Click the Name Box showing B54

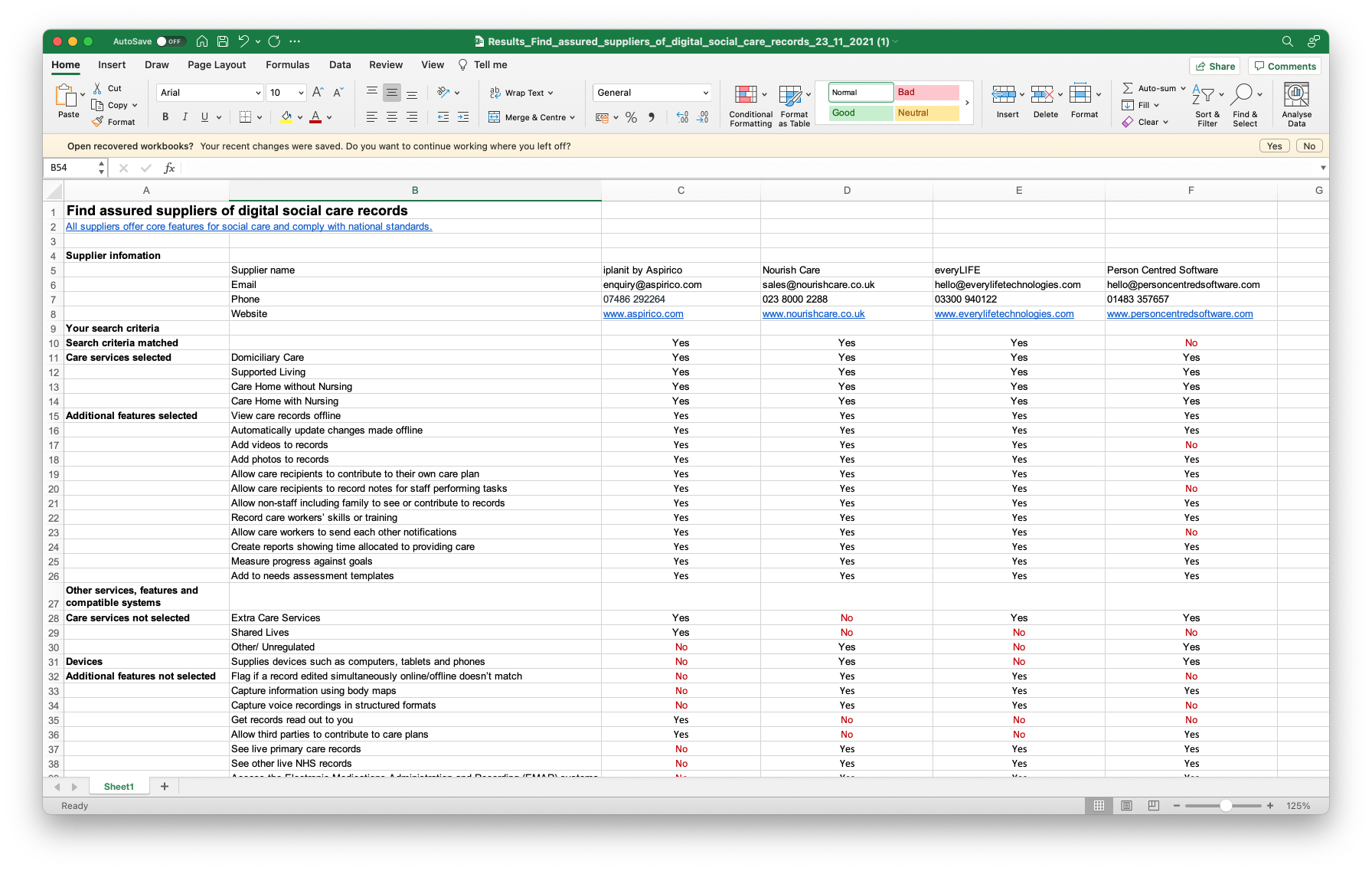click(x=74, y=168)
